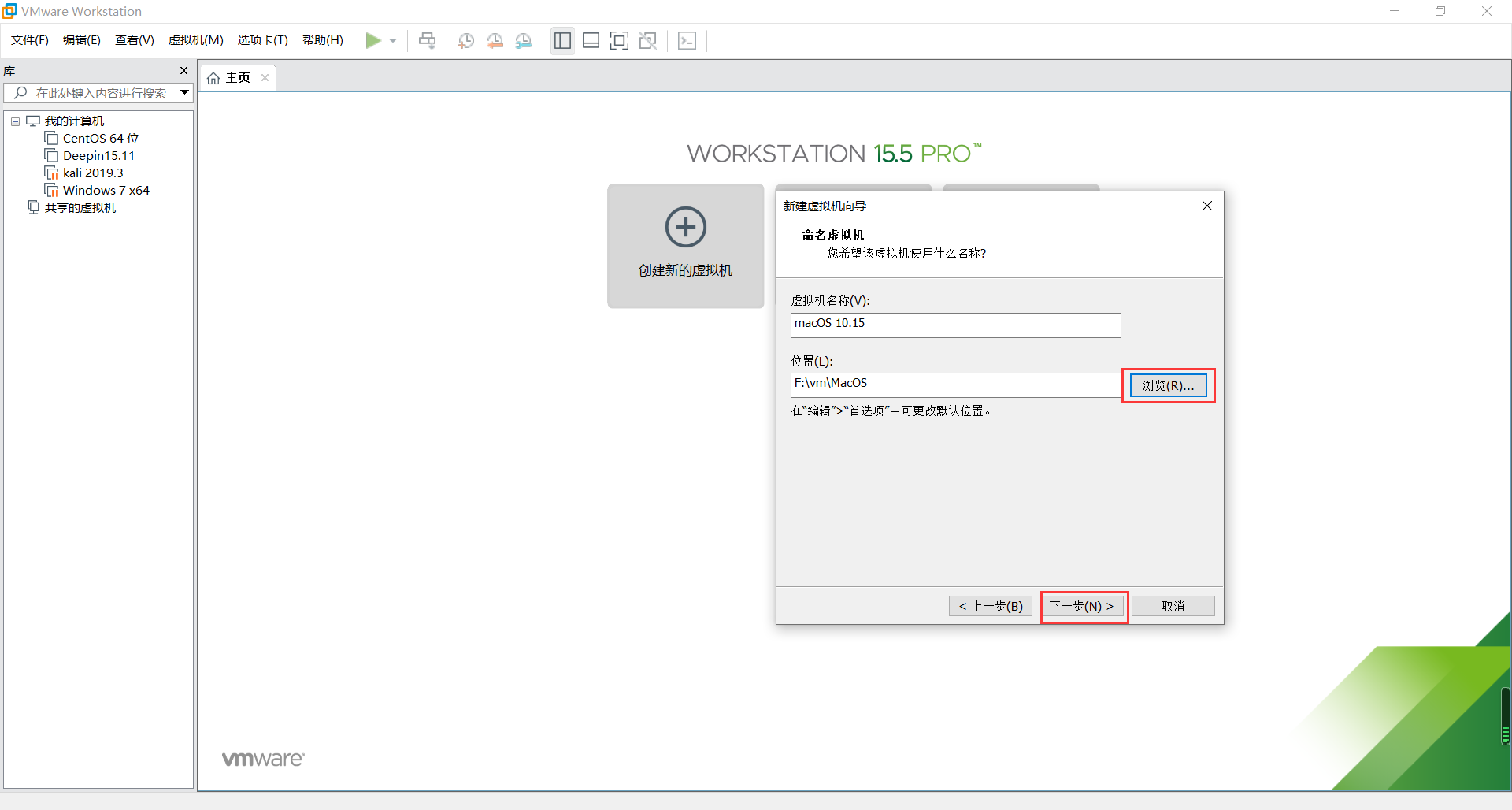Click the VM icon beside CentOS 64 位

[52, 139]
